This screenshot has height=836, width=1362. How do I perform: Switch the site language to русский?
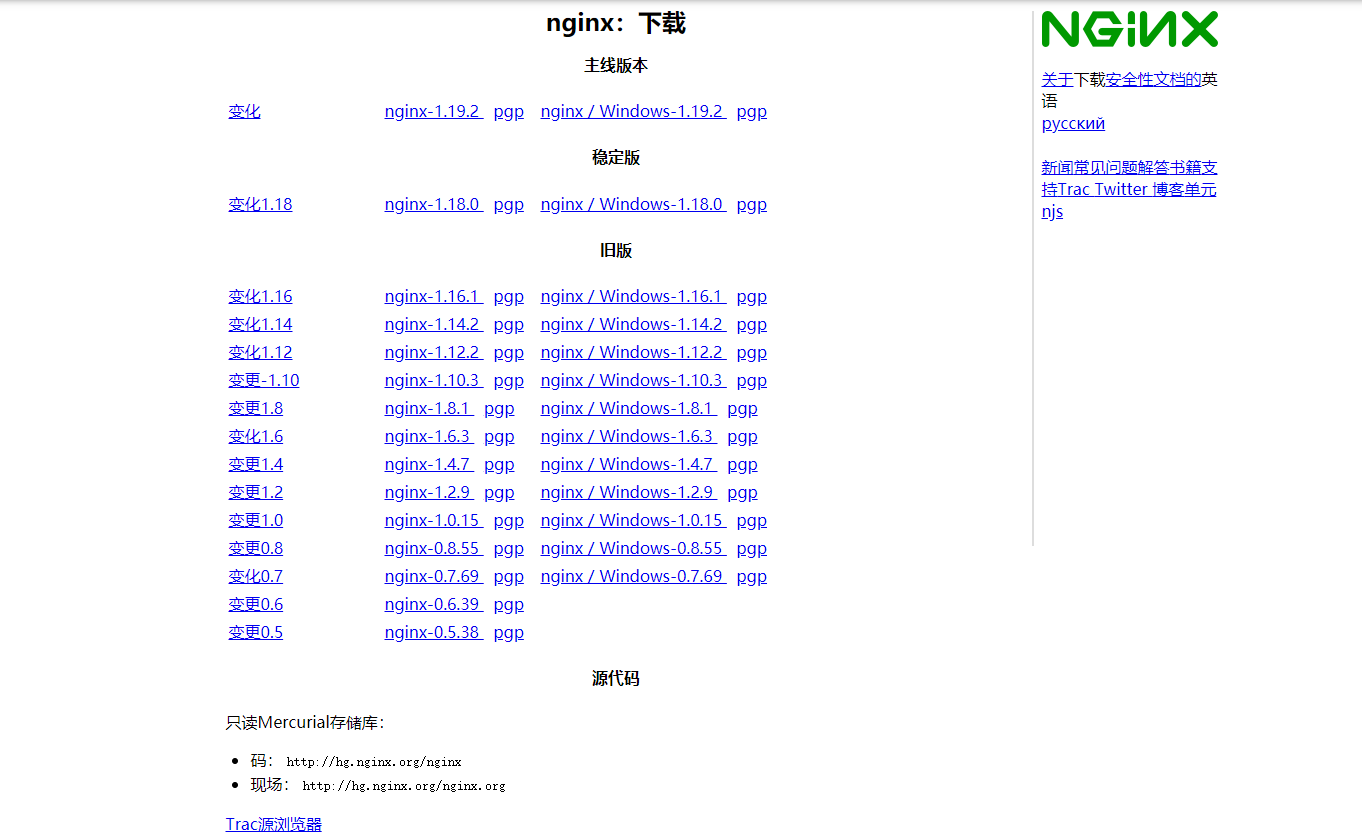click(x=1073, y=123)
